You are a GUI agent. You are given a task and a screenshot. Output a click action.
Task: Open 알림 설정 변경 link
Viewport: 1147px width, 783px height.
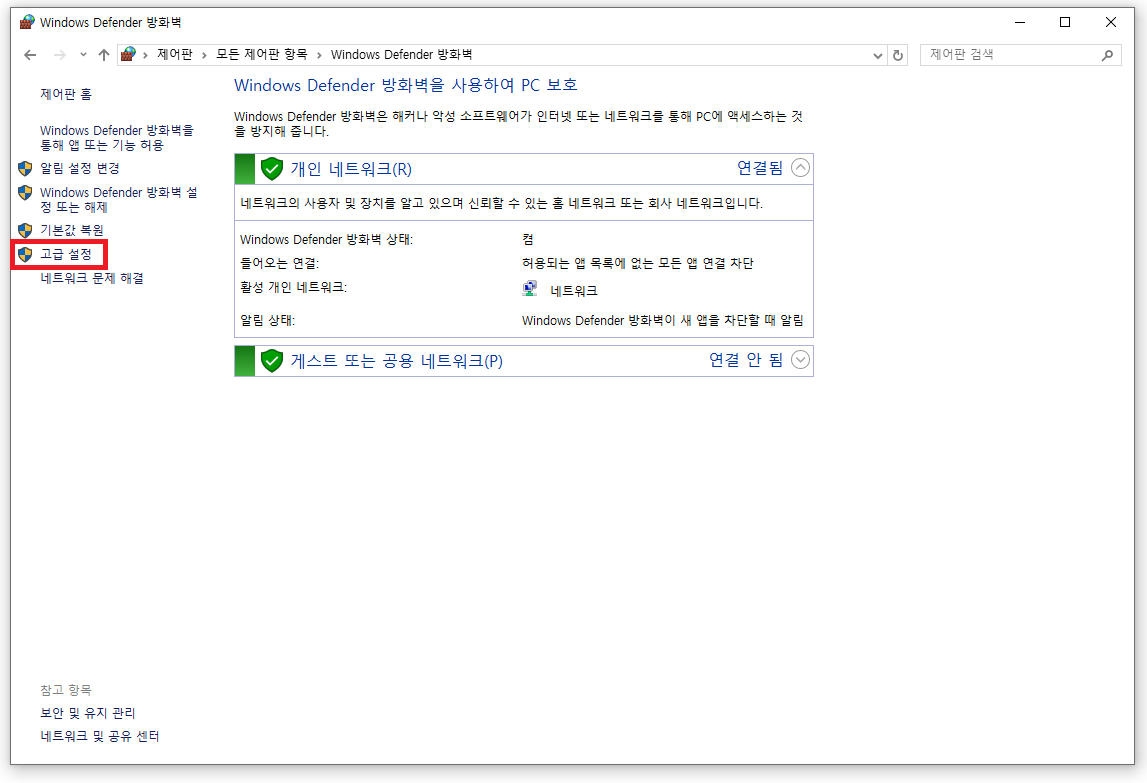(80, 168)
